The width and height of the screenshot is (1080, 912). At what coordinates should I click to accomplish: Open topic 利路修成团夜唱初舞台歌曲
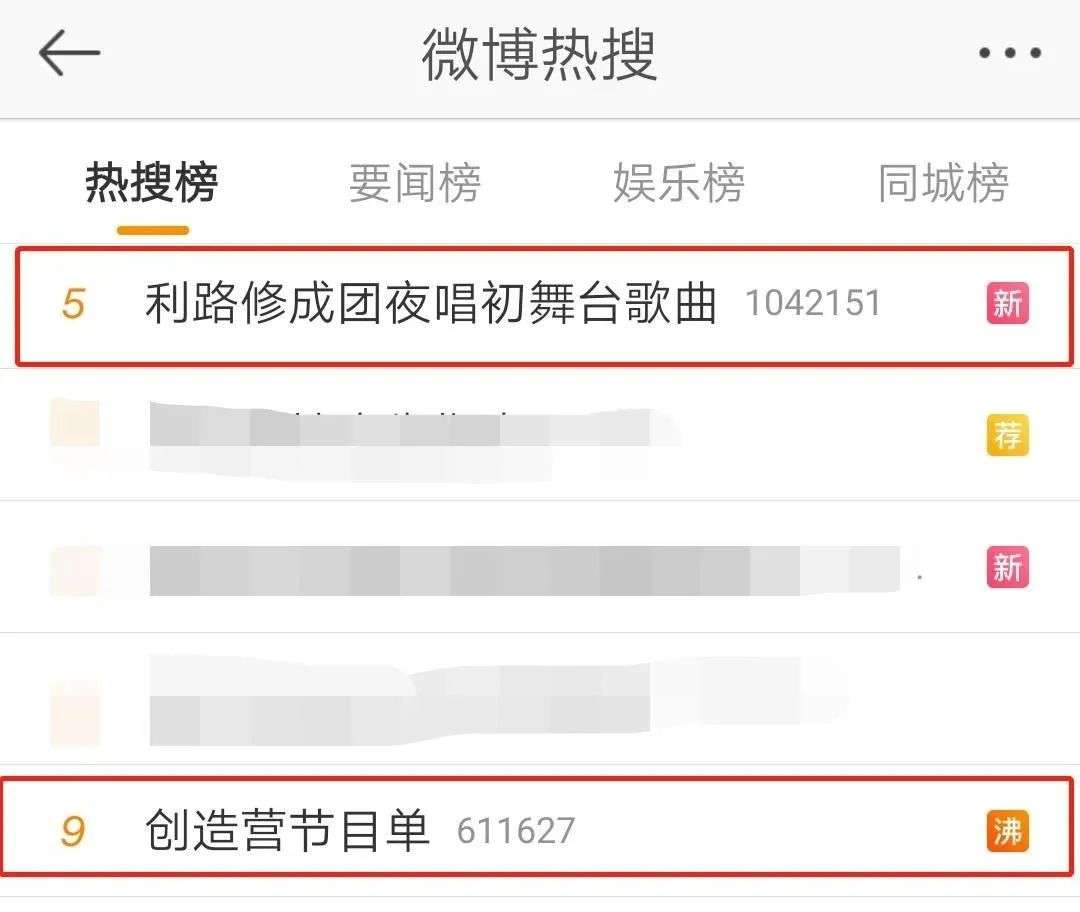431,303
